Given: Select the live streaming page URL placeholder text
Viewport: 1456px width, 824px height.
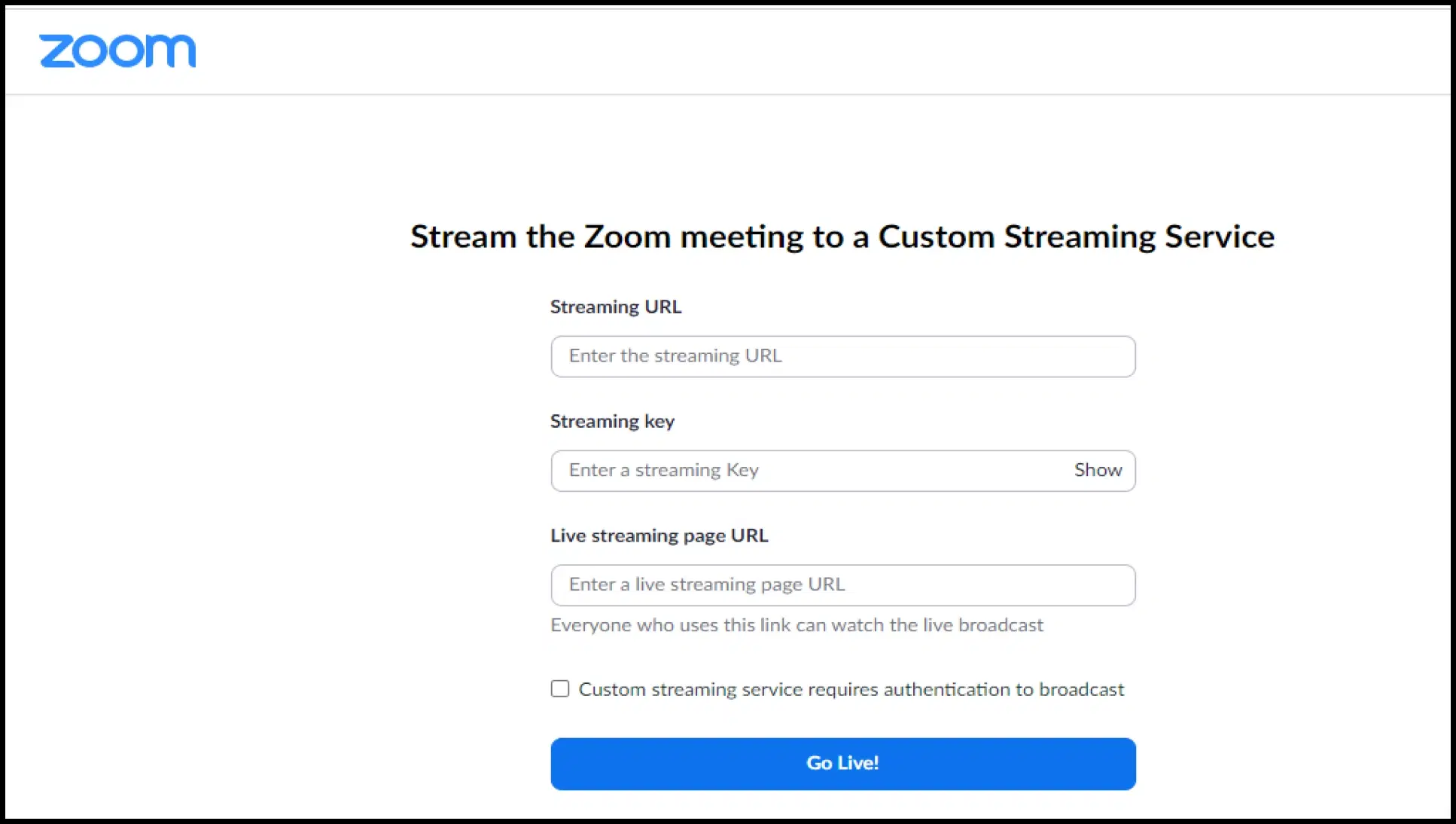Looking at the screenshot, I should 706,584.
